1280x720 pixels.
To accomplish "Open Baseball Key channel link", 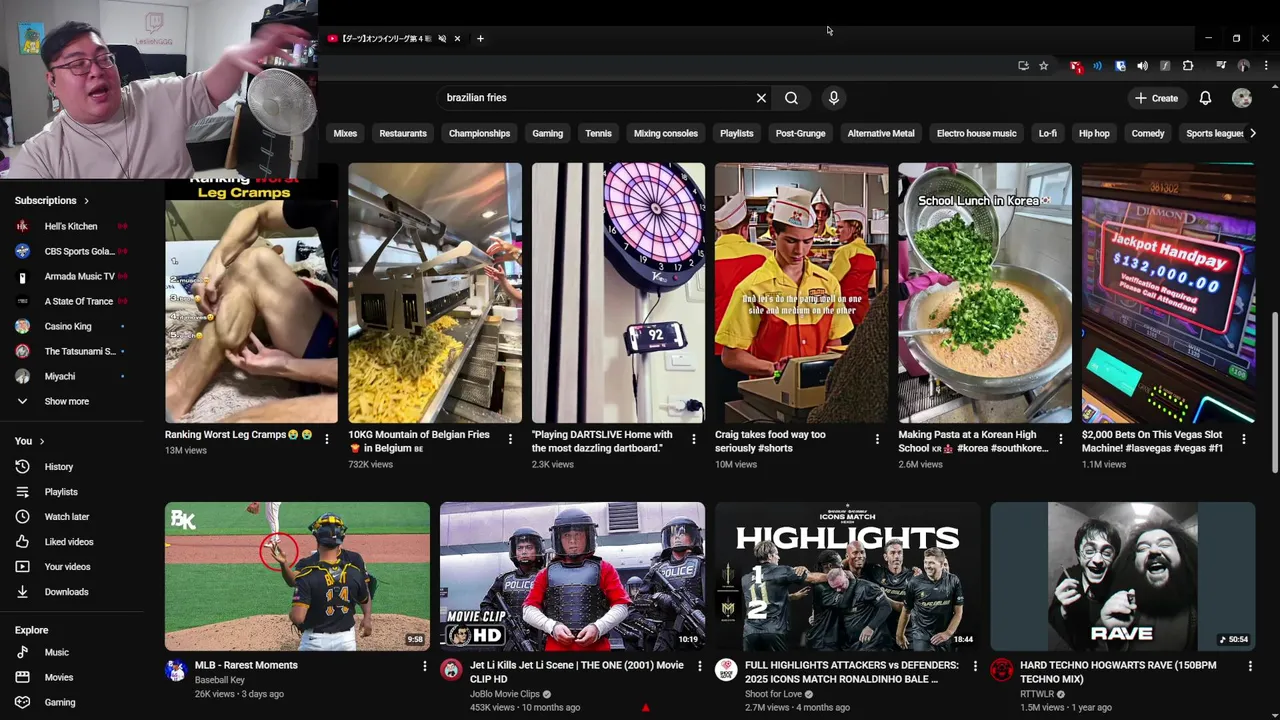I will coord(220,680).
